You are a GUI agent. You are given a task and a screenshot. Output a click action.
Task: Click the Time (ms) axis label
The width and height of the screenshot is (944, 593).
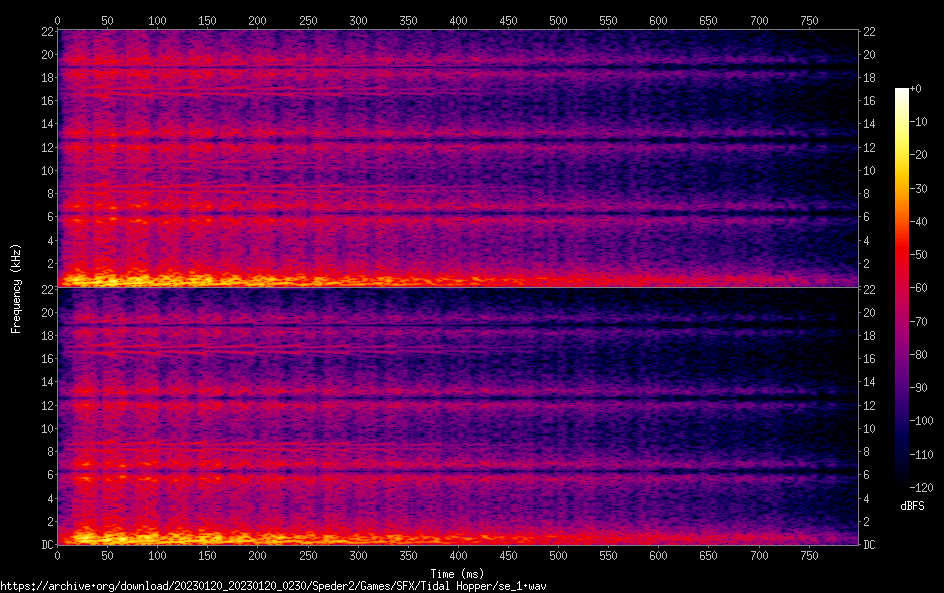click(x=457, y=573)
